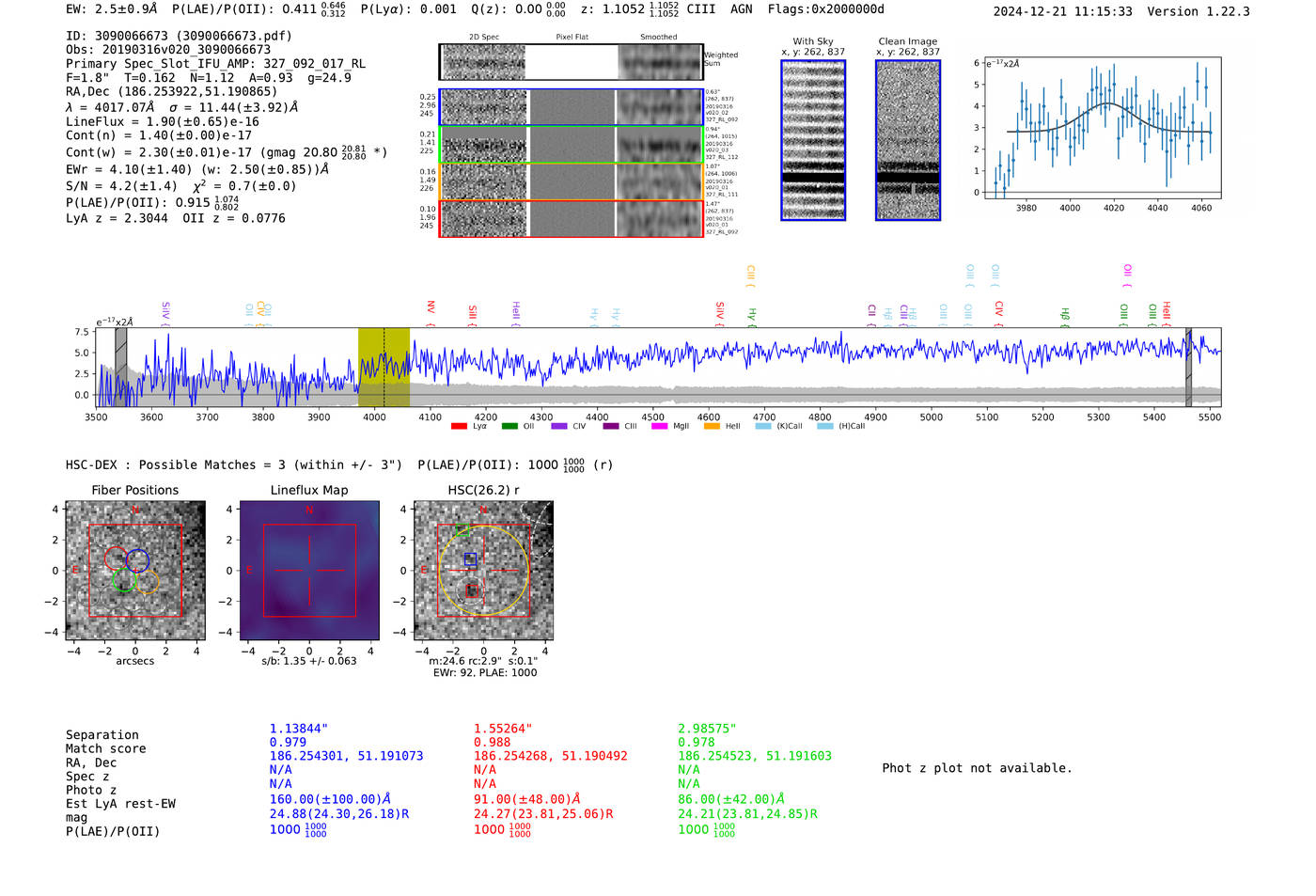Click the orange HeII legend swatch
The width and height of the screenshot is (1316, 896).
click(x=712, y=426)
